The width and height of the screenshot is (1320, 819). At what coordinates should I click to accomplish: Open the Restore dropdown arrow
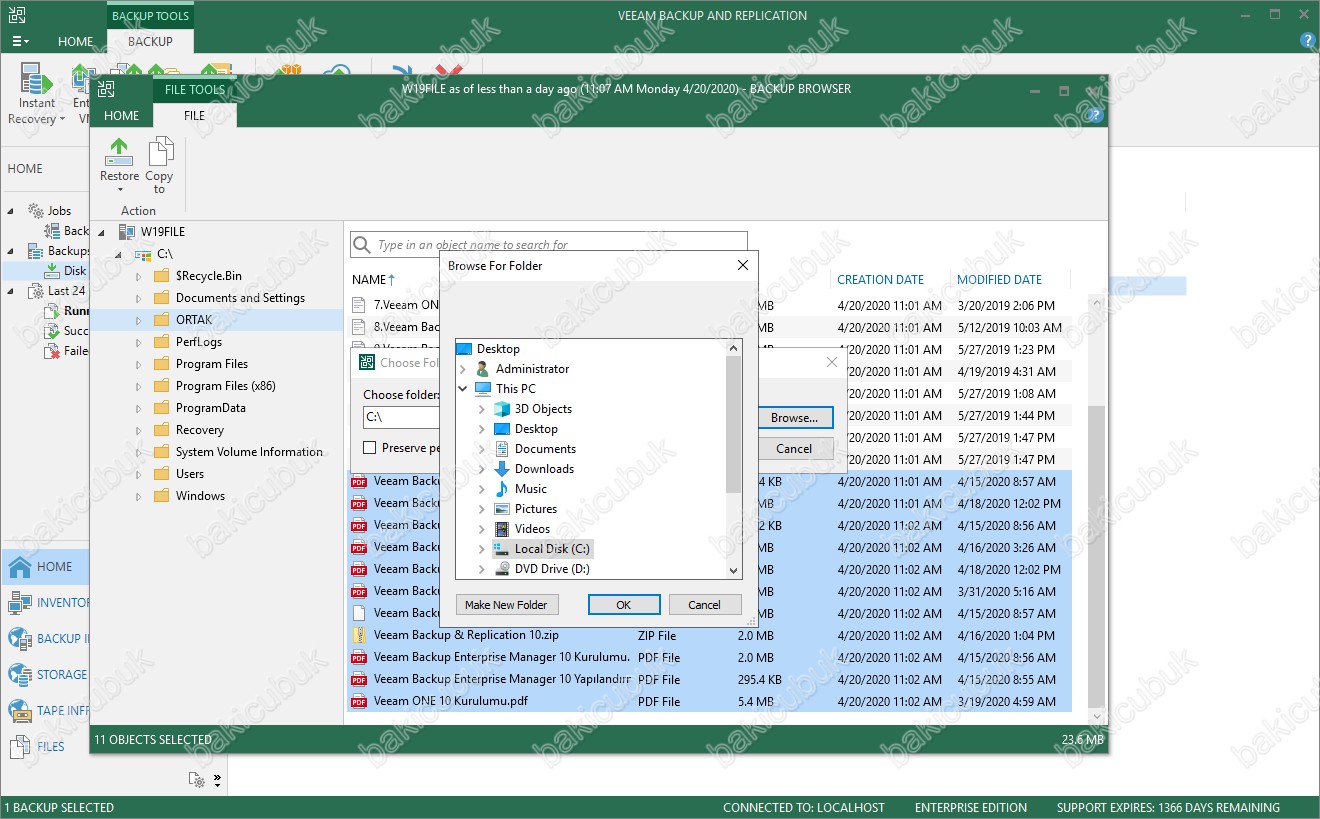119,190
